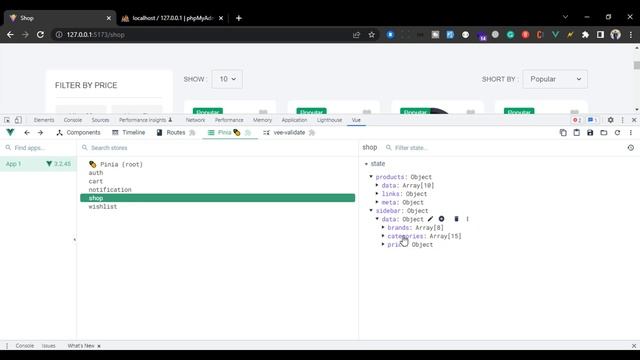Open the Components inspector tab
The height and width of the screenshot is (360, 640).
click(78, 133)
